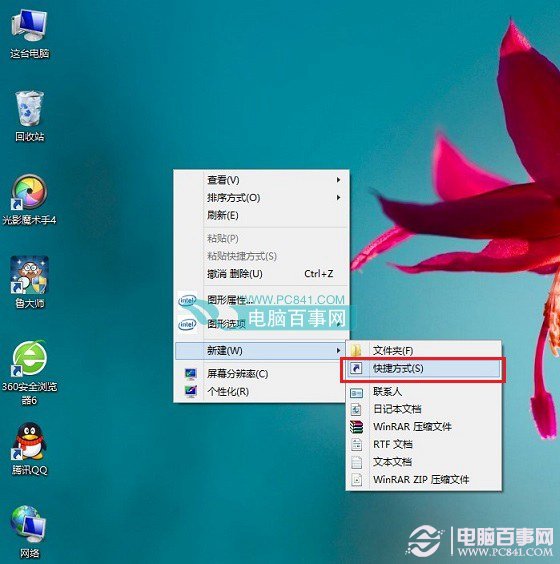Create a new 联系人
This screenshot has height=564, width=560.
pyautogui.click(x=424, y=392)
